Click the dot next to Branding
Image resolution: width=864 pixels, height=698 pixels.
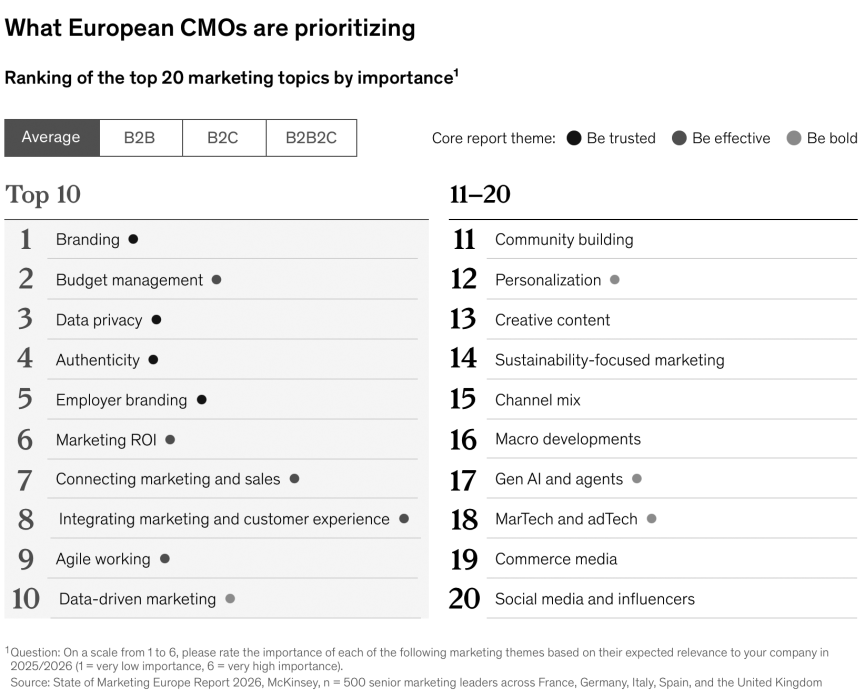(x=133, y=239)
